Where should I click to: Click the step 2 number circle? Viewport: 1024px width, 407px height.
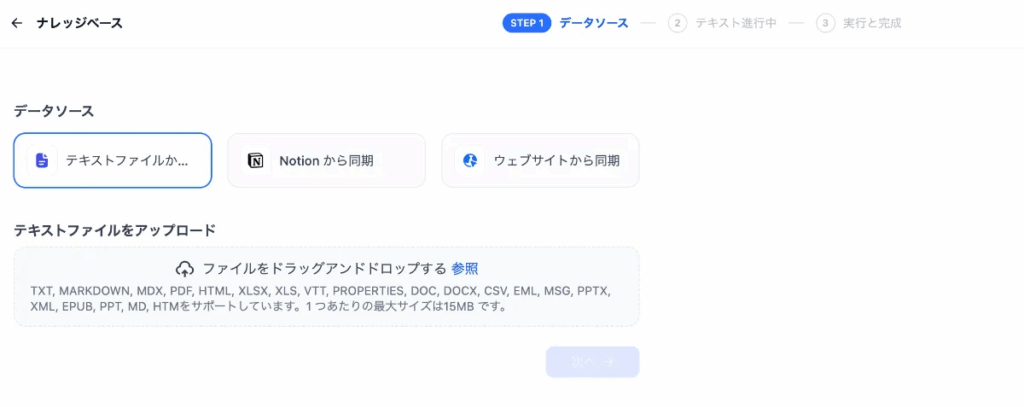(677, 23)
